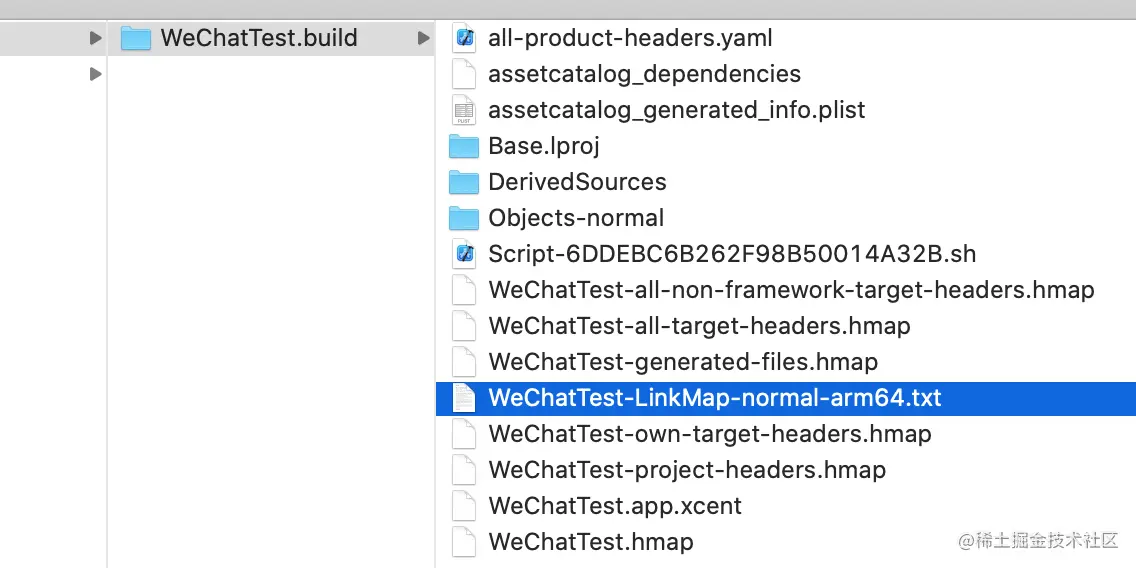The image size is (1136, 568).
Task: Select WeChatTest-all-target-headers.hmap name
Action: click(x=699, y=326)
